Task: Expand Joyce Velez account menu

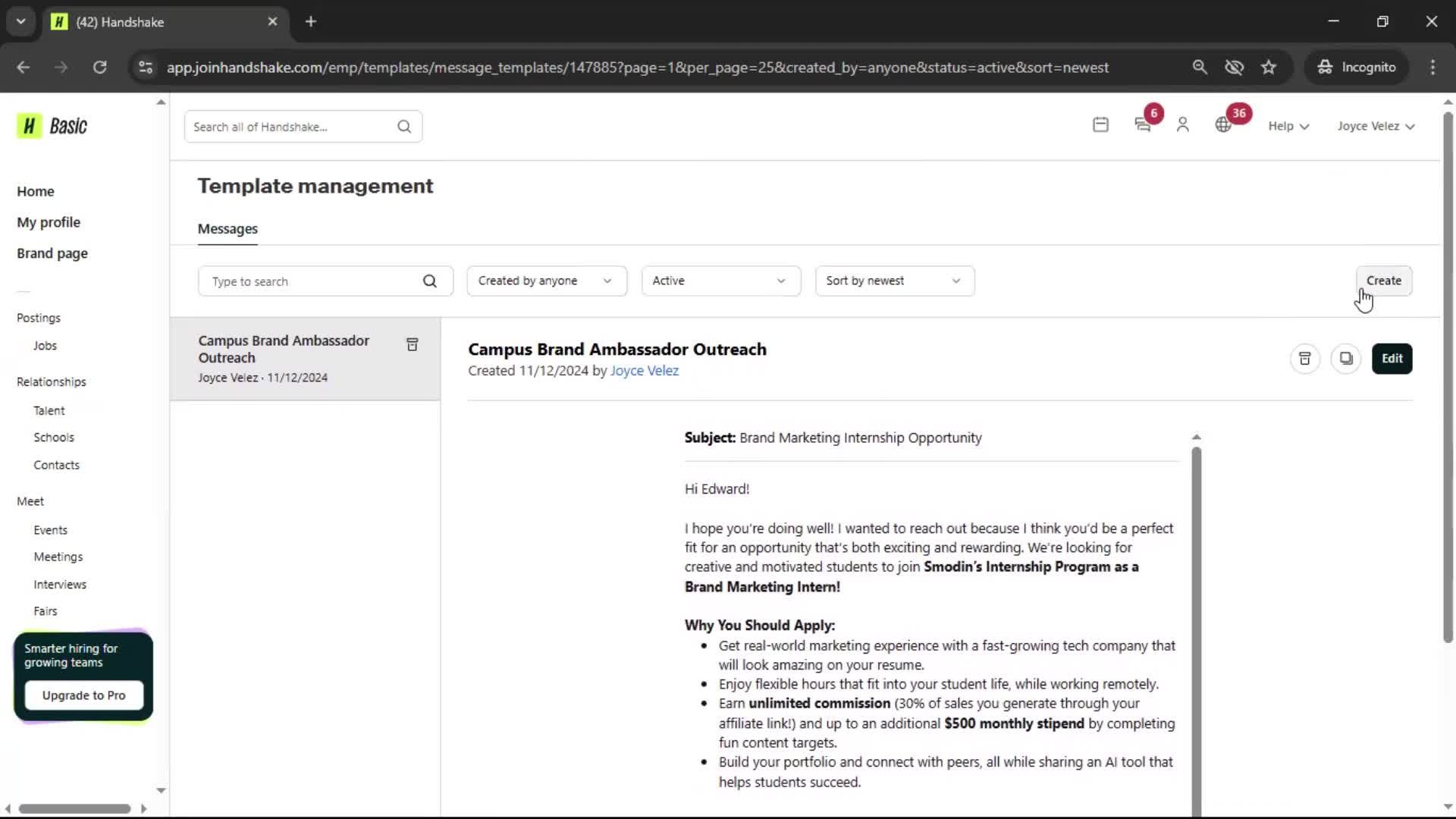Action: coord(1376,126)
